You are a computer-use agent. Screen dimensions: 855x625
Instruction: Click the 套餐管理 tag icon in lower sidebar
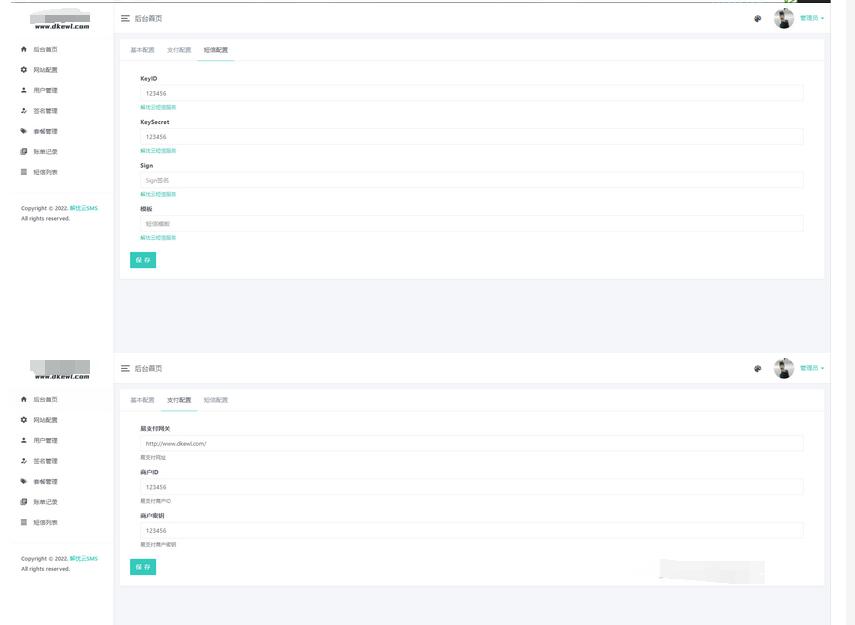point(24,481)
